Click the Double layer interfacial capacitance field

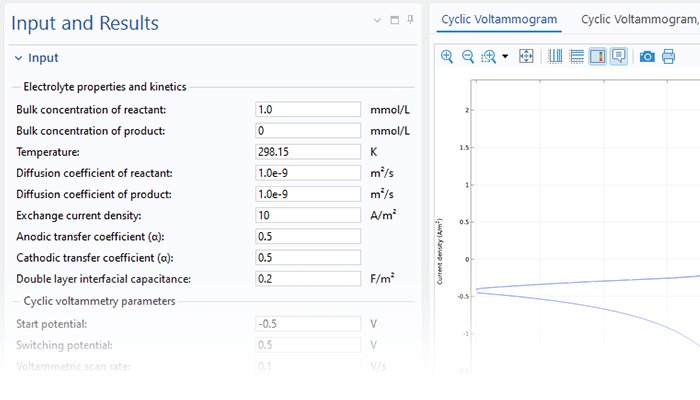coord(308,279)
